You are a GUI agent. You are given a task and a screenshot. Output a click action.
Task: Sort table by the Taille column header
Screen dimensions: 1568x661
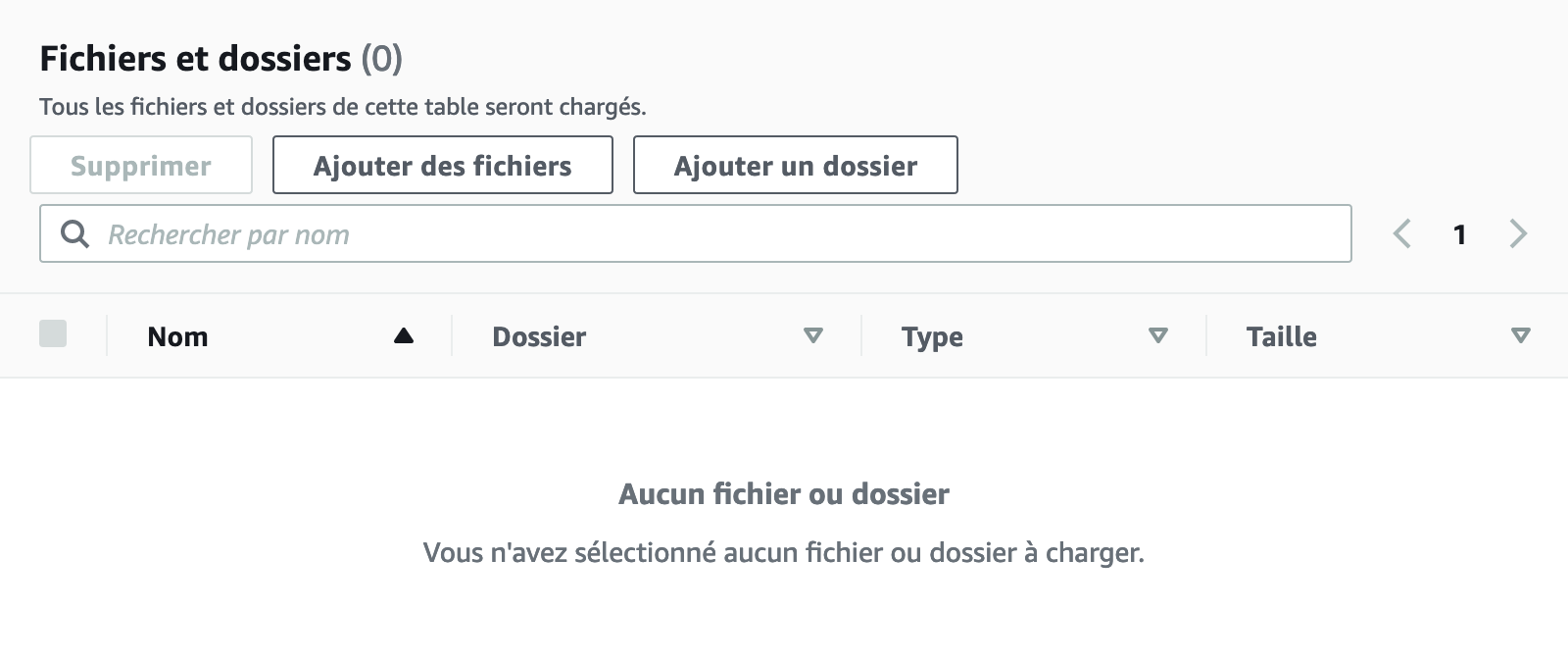[x=1281, y=336]
